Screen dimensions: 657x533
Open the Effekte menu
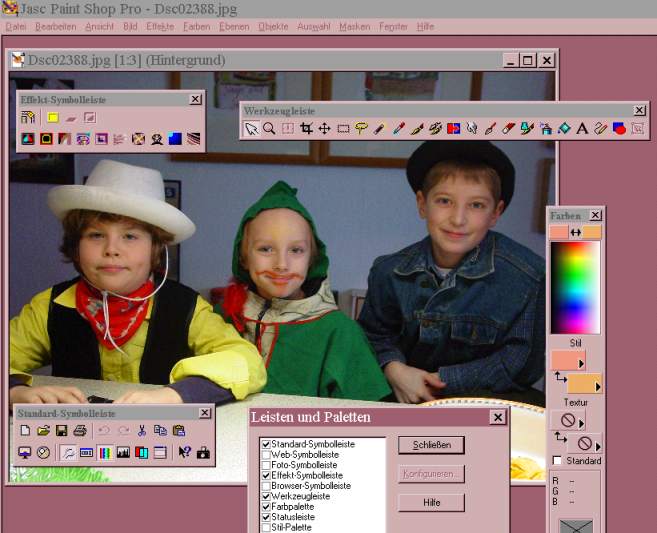pos(160,26)
